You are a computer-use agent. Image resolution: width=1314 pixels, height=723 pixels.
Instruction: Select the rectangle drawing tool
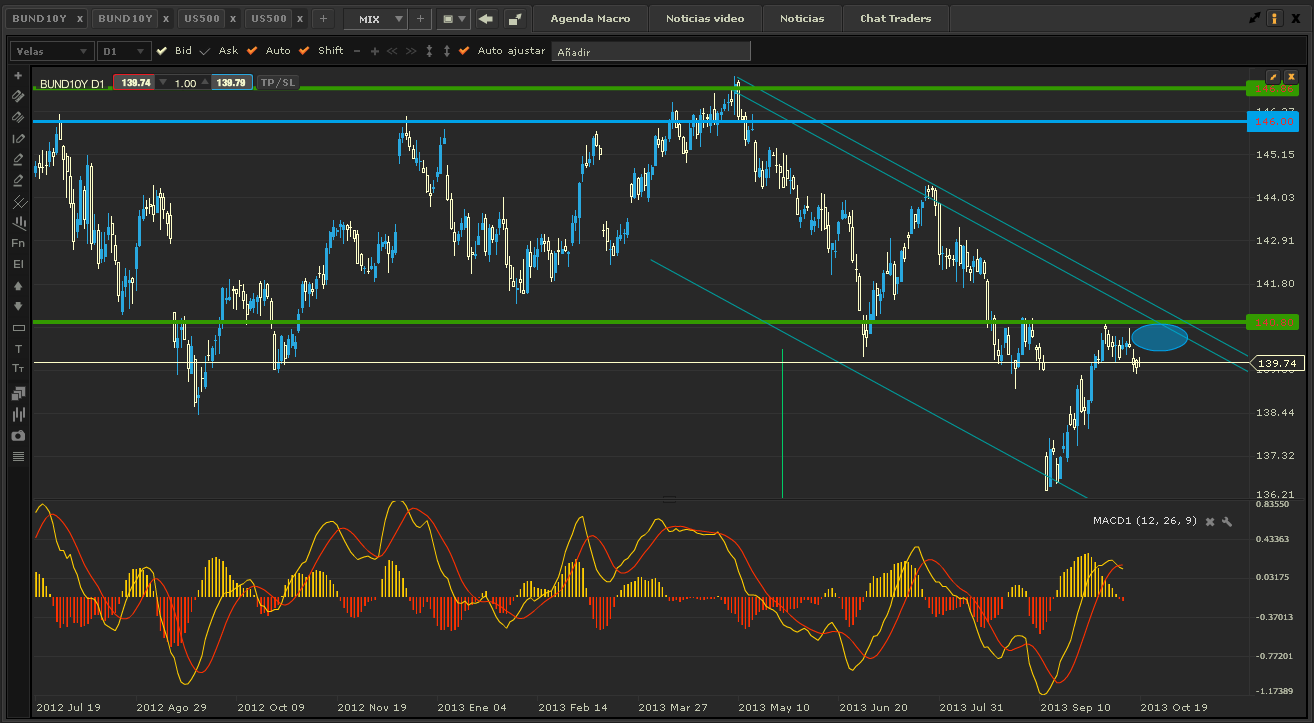pyautogui.click(x=18, y=328)
